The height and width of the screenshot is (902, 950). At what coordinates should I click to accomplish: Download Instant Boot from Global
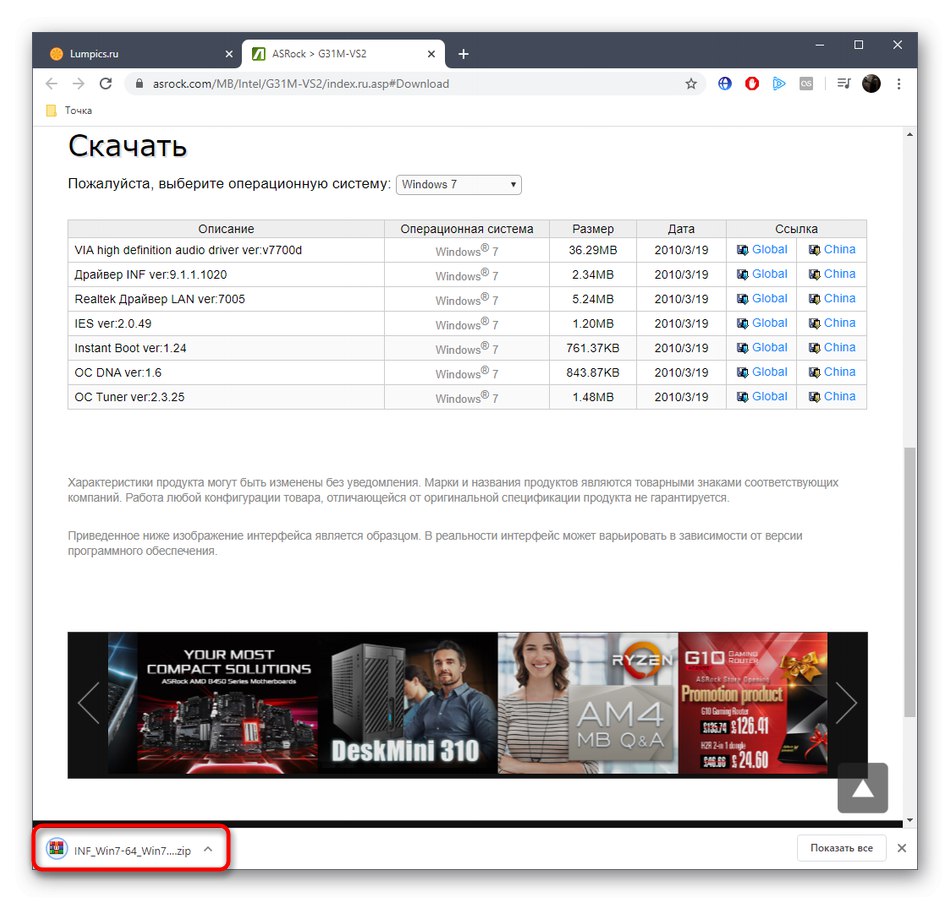[x=769, y=348]
